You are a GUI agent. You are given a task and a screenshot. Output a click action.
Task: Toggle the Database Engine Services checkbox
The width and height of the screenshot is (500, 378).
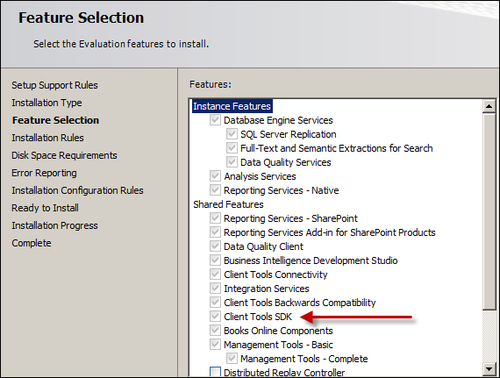point(215,120)
